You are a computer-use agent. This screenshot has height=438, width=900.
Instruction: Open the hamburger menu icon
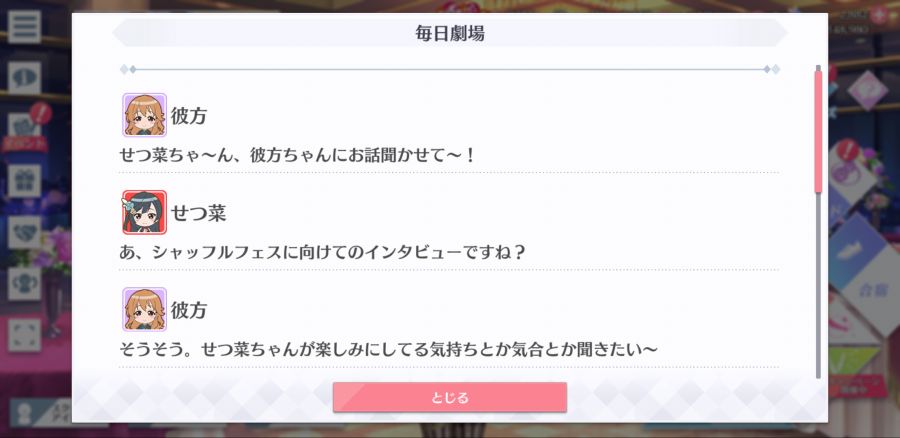pyautogui.click(x=24, y=26)
